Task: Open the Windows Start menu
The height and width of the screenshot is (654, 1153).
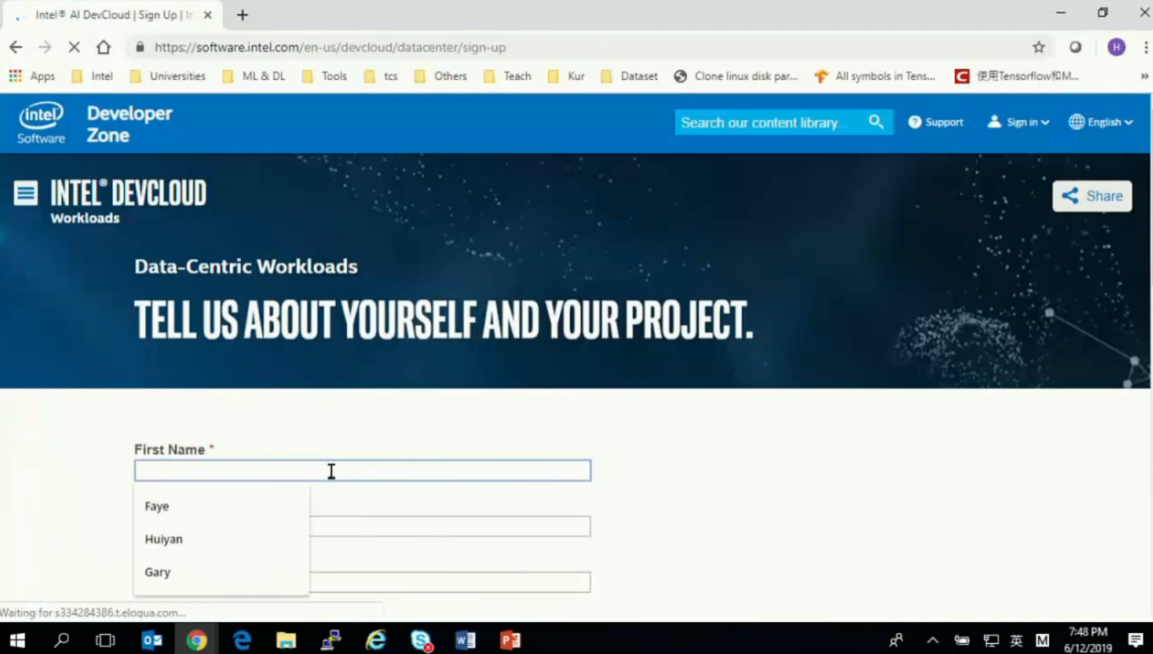Action: [x=17, y=640]
